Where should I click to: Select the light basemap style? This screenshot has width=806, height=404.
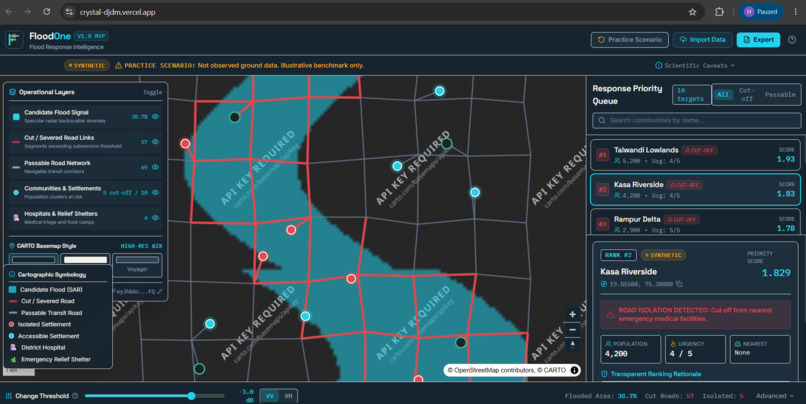tap(85, 259)
